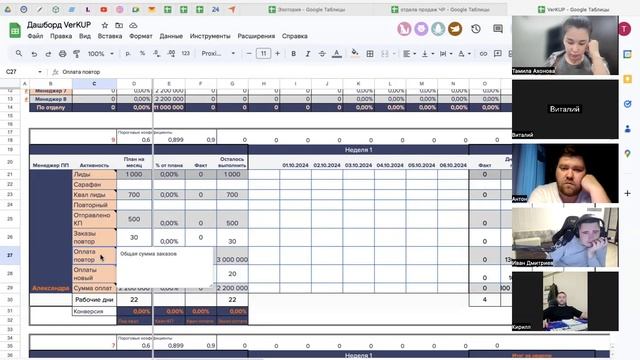Click the Иван Дмитриев video tile
Screen dimensions: 640x360
565,237
